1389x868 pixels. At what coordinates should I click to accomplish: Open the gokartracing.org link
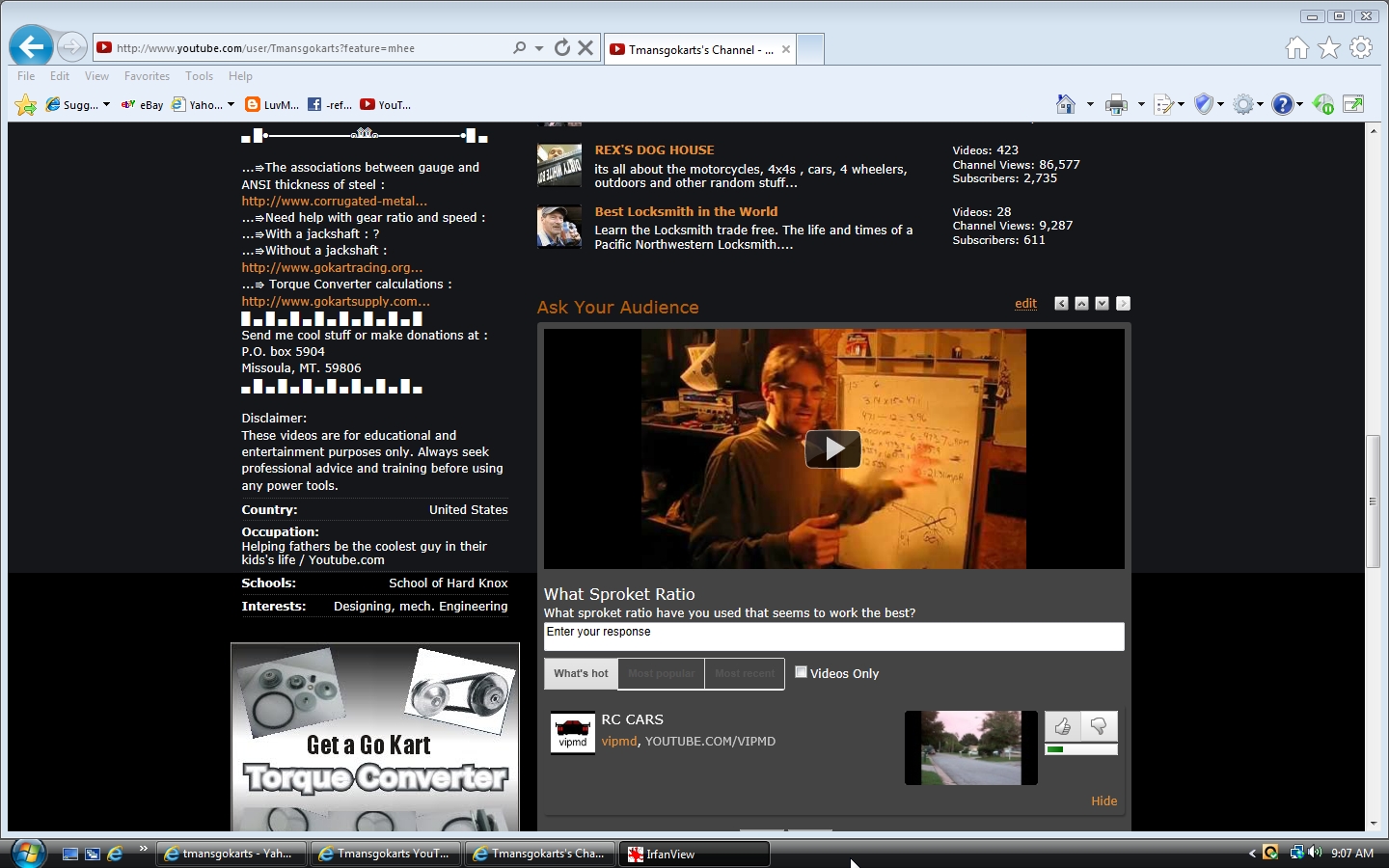pos(332,268)
